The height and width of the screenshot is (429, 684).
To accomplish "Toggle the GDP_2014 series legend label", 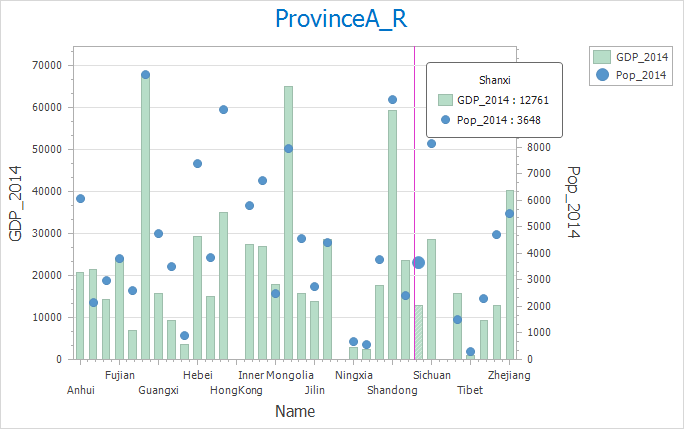I will [x=642, y=56].
